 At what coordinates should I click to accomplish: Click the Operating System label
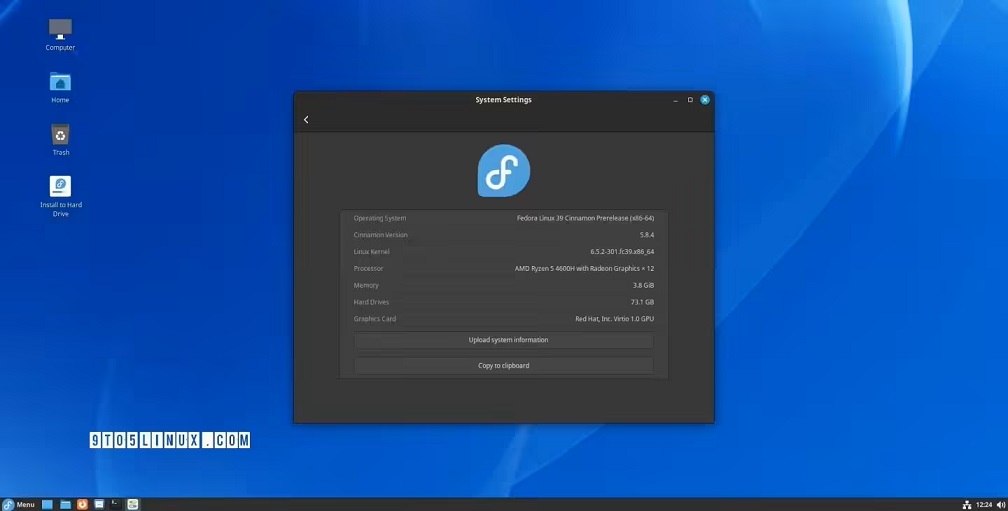pyautogui.click(x=380, y=219)
